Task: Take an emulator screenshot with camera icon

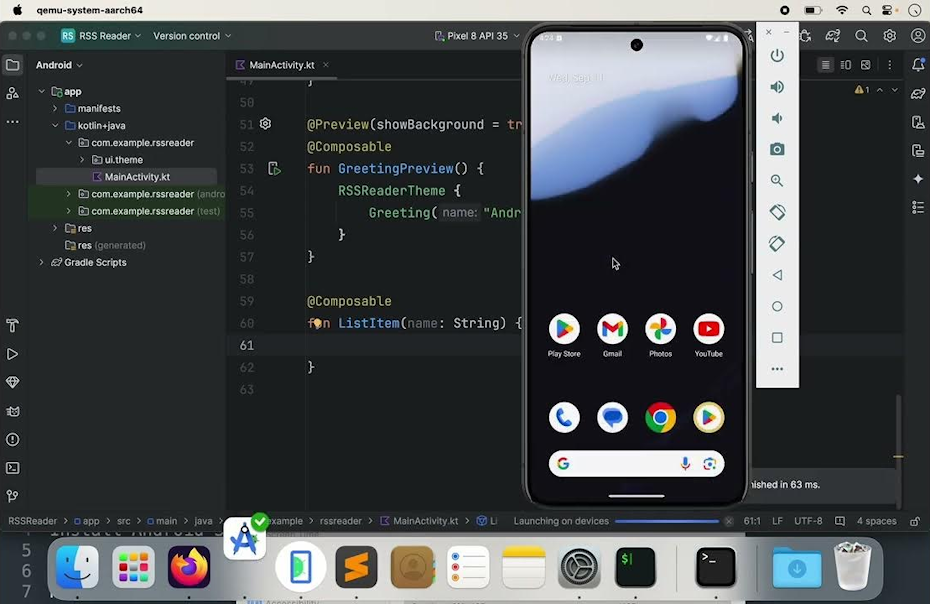Action: click(777, 150)
